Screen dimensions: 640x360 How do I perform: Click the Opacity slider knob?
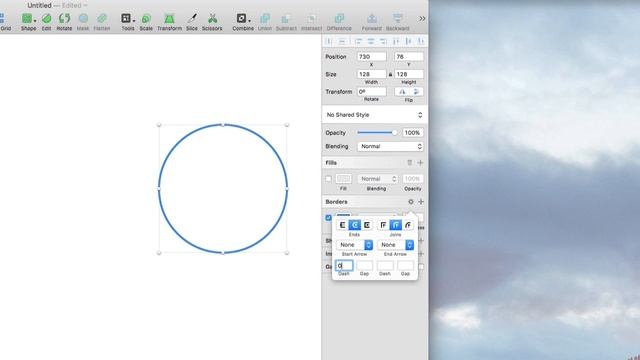(x=394, y=133)
